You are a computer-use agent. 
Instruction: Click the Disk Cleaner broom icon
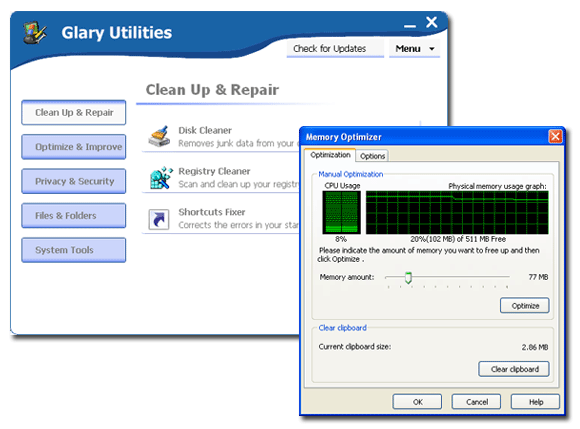[159, 136]
